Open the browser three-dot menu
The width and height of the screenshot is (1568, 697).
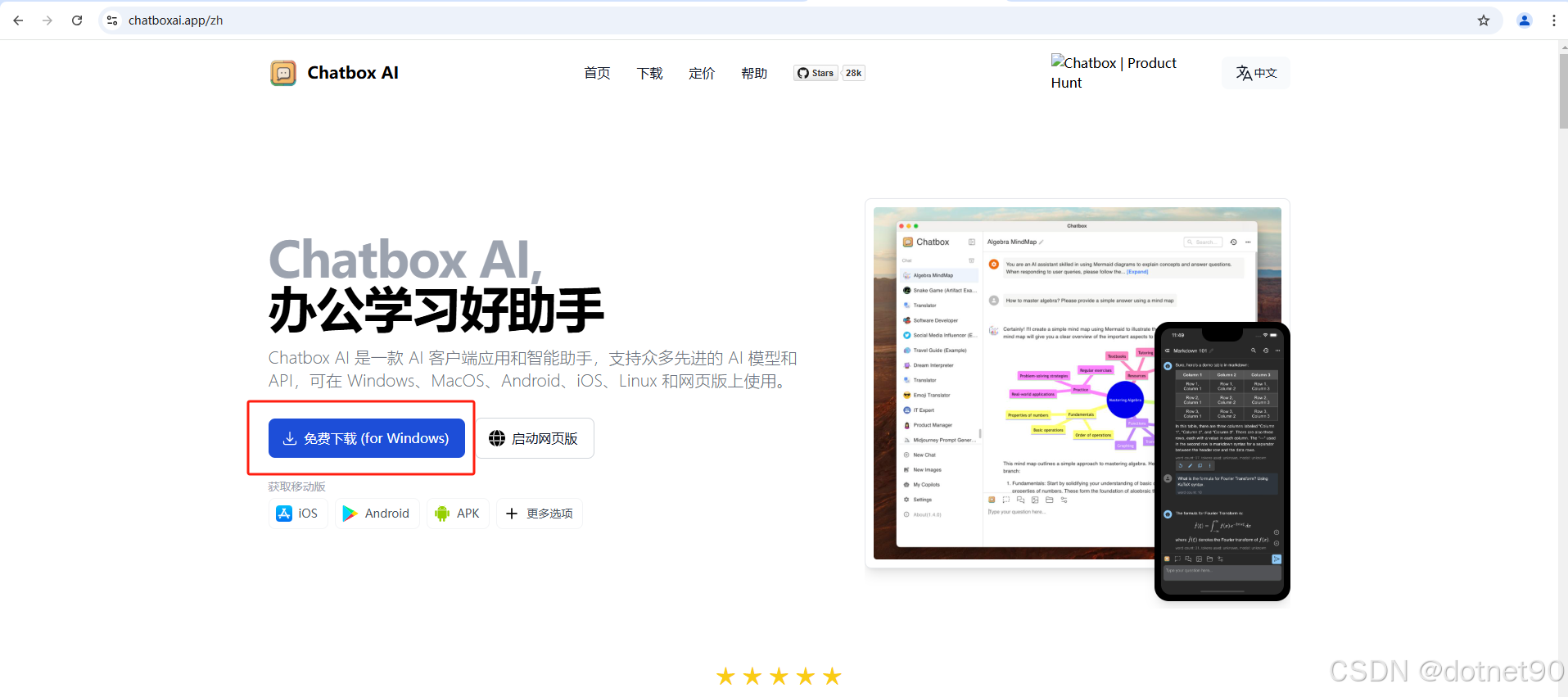click(x=1554, y=20)
